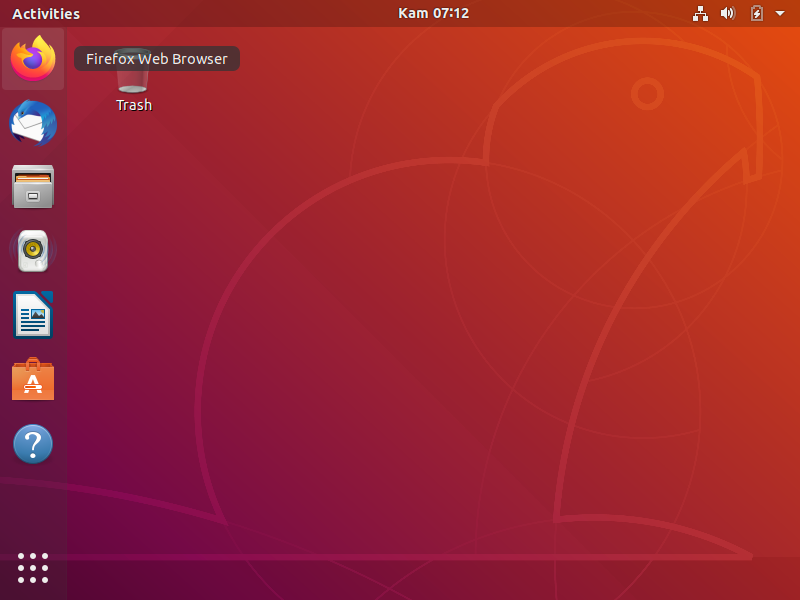Open Thunderbird Mail from the dock
The width and height of the screenshot is (800, 600).
33,123
